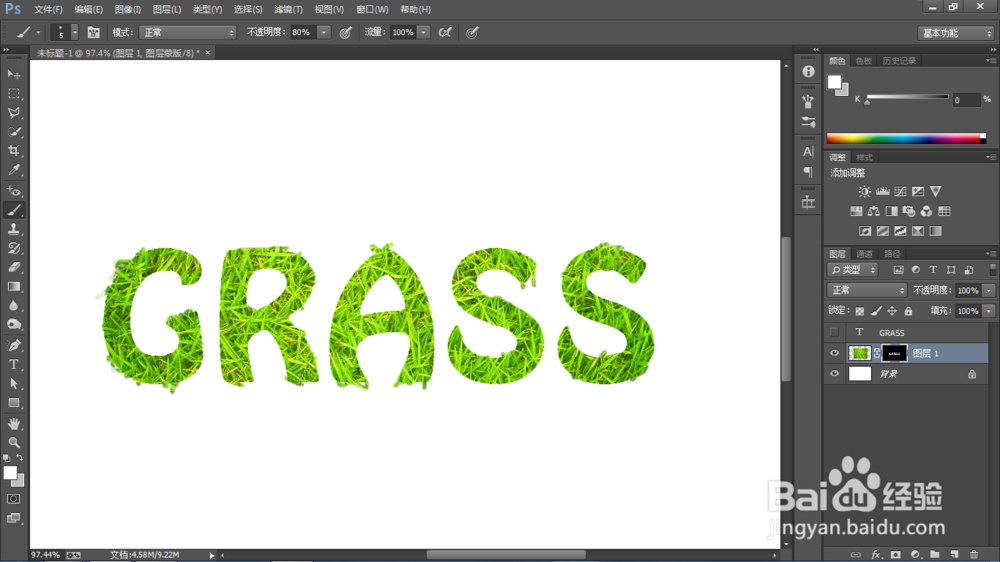The width and height of the screenshot is (1000, 562).
Task: Select the Crop tool
Action: coord(13,151)
